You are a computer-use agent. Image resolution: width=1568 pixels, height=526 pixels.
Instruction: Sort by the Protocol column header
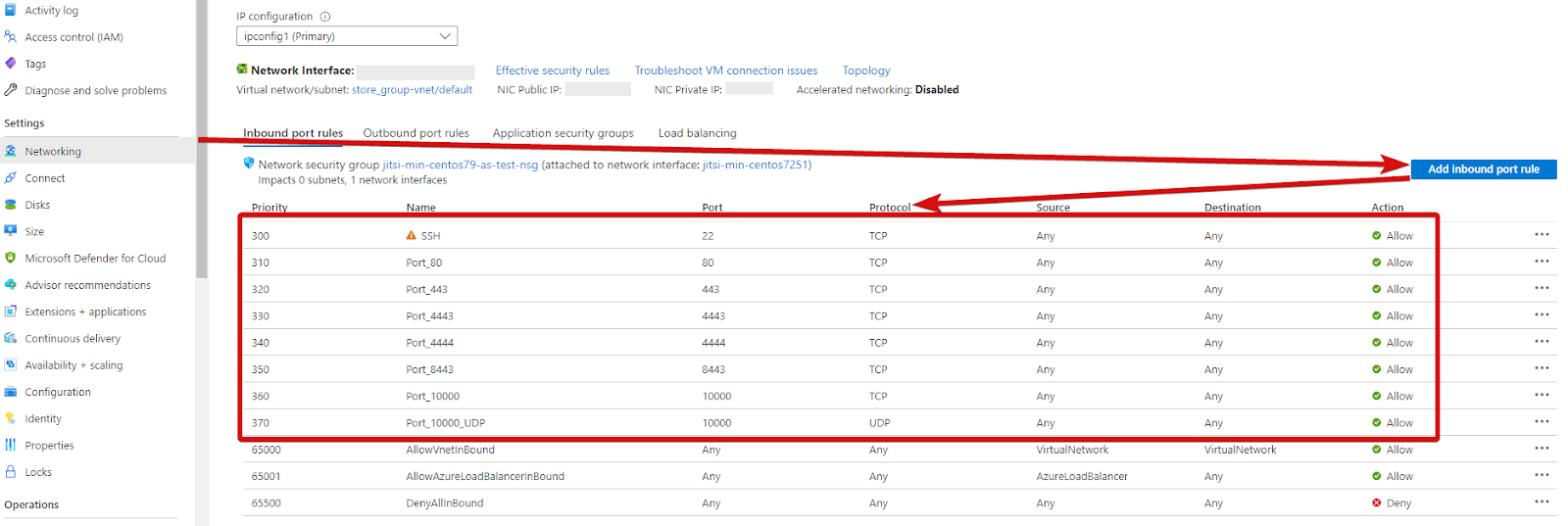coord(890,208)
